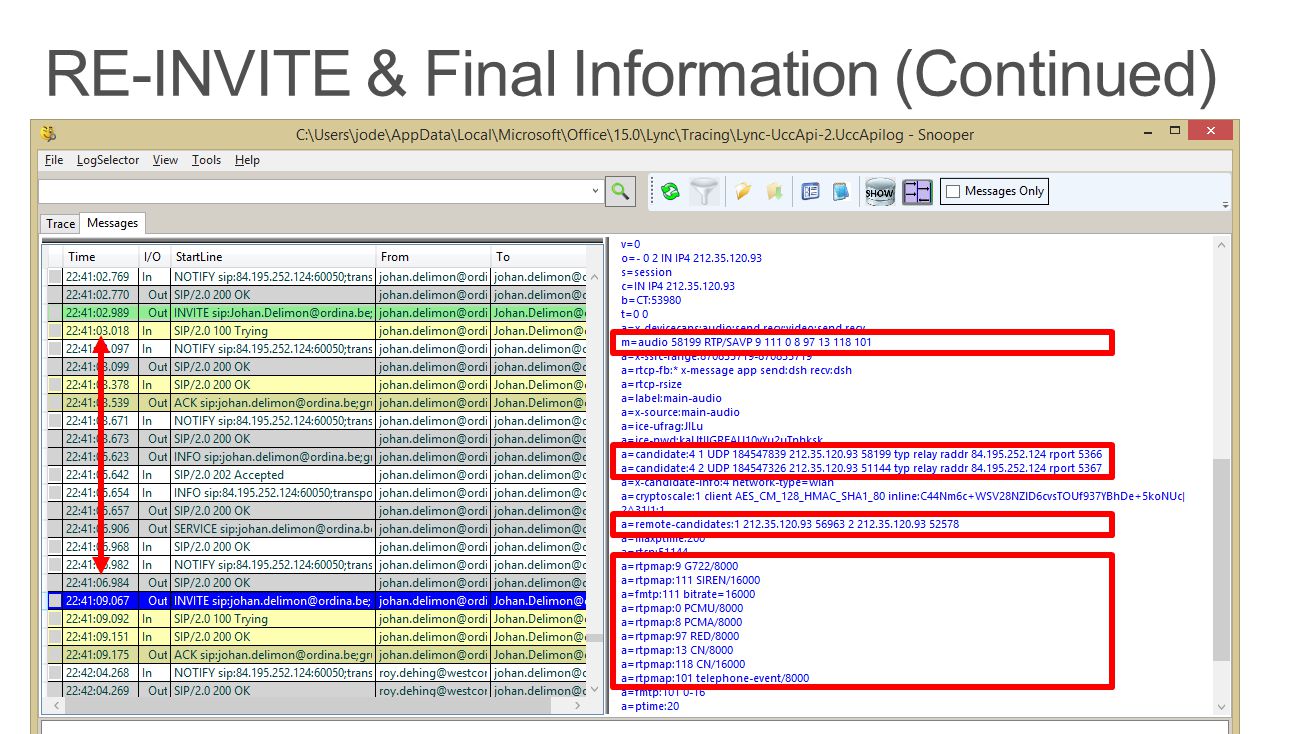Viewport: 1305px width, 734px height.
Task: Switch to the Trace tab
Action: (60, 224)
